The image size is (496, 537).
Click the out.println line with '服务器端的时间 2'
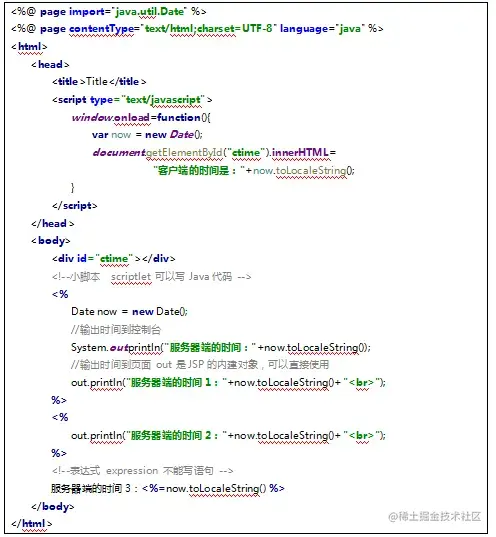(228, 436)
